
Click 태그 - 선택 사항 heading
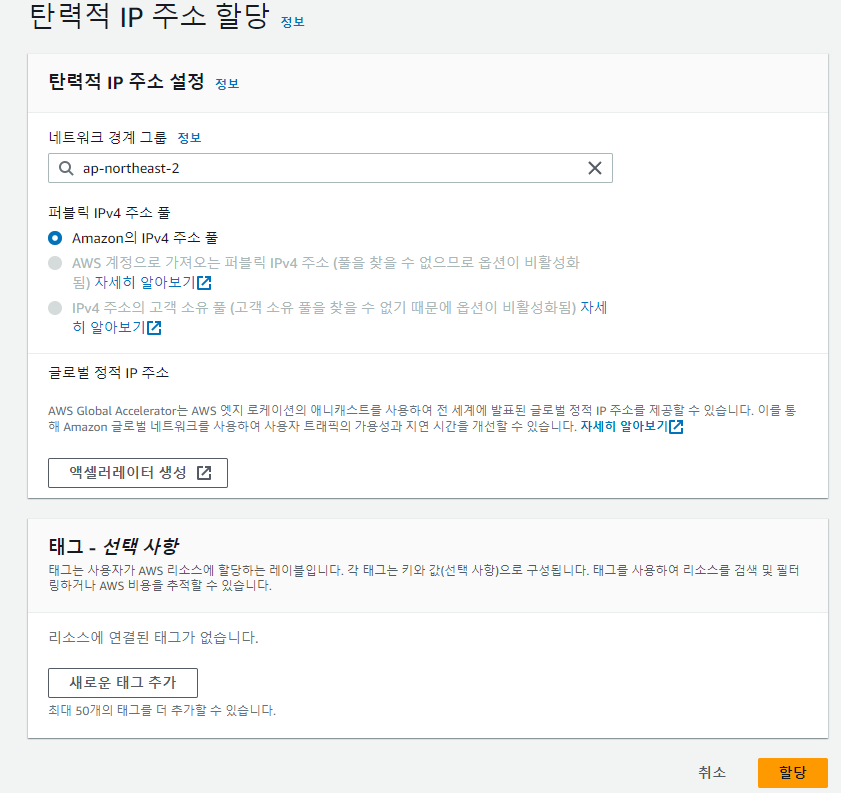(x=114, y=546)
